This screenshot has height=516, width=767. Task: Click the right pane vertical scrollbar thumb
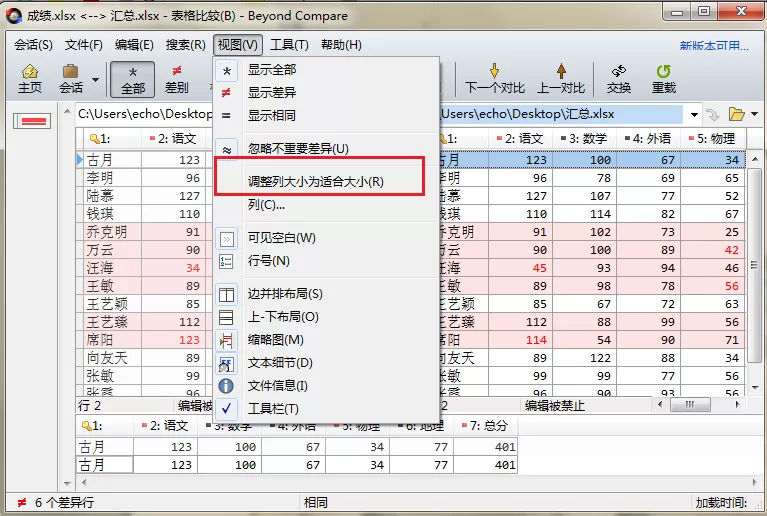(x=755, y=265)
